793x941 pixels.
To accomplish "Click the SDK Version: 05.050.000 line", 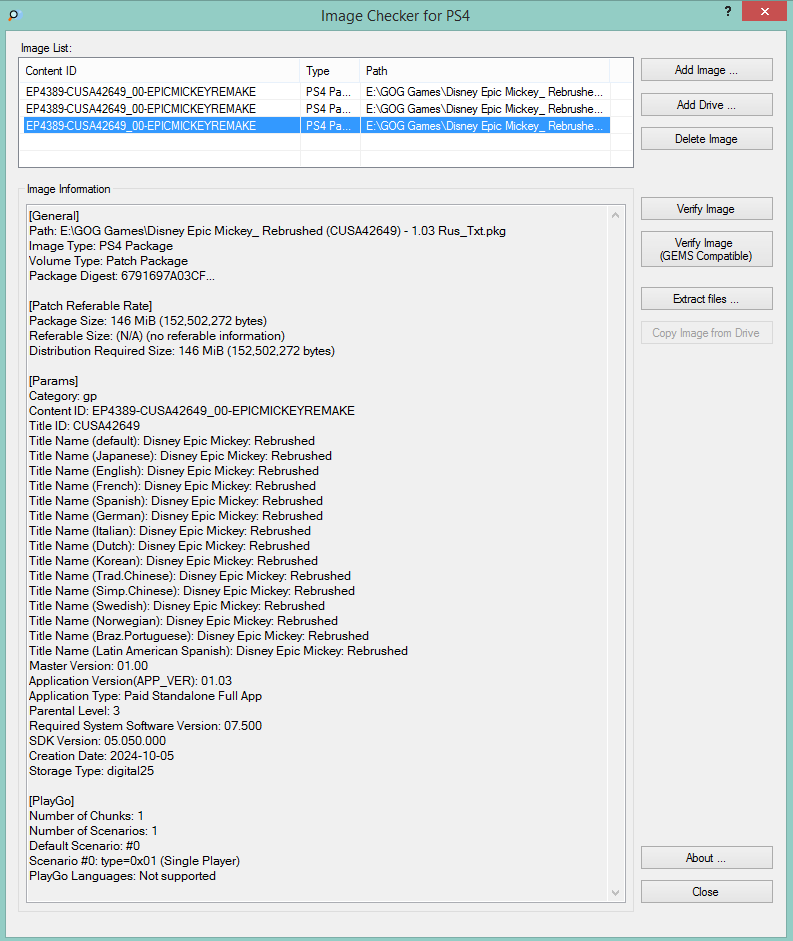I will click(97, 741).
